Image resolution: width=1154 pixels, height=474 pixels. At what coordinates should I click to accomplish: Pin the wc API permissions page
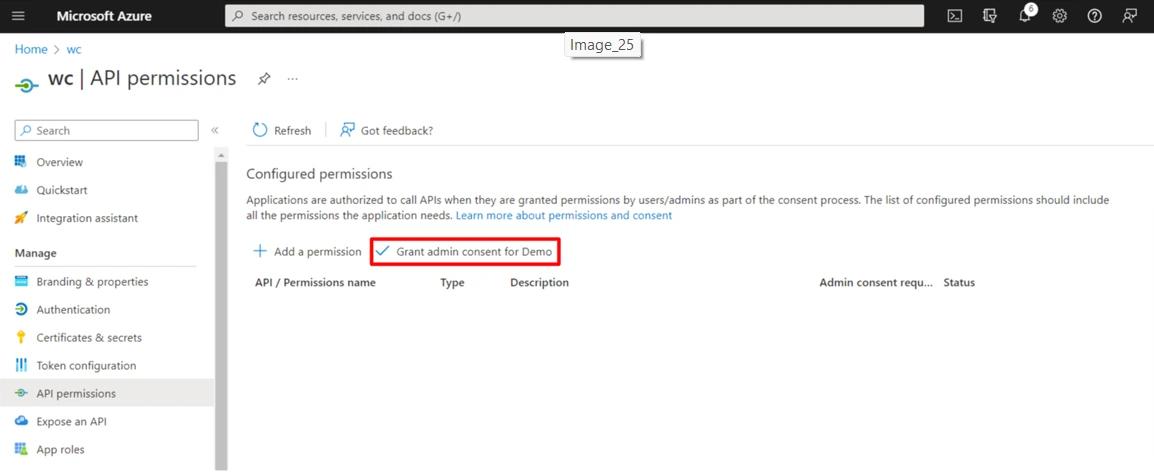coord(263,79)
